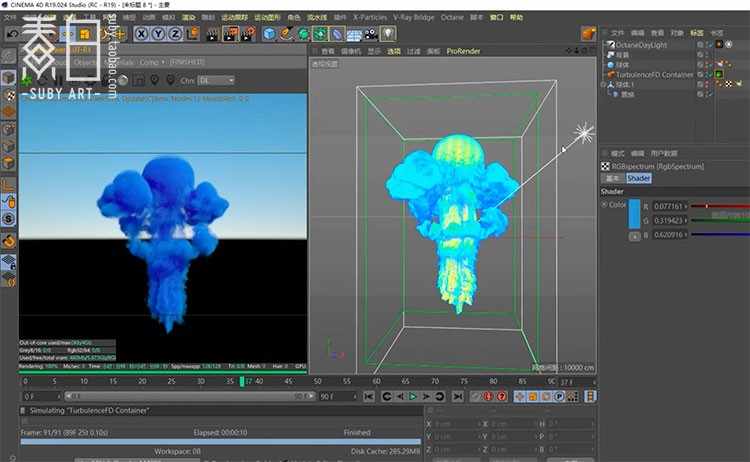
Task: Add a Light object from the toolbar
Action: point(388,34)
